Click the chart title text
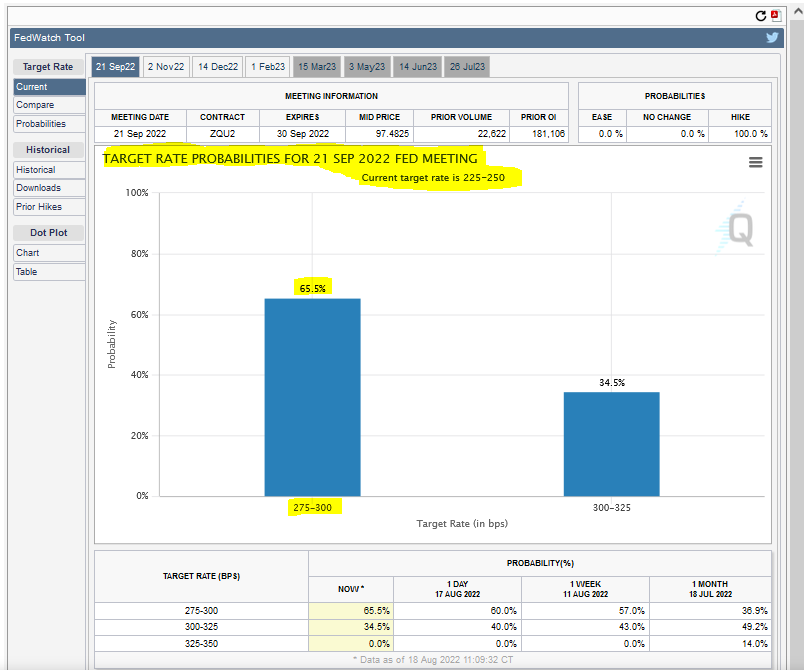The image size is (804, 670). point(290,159)
